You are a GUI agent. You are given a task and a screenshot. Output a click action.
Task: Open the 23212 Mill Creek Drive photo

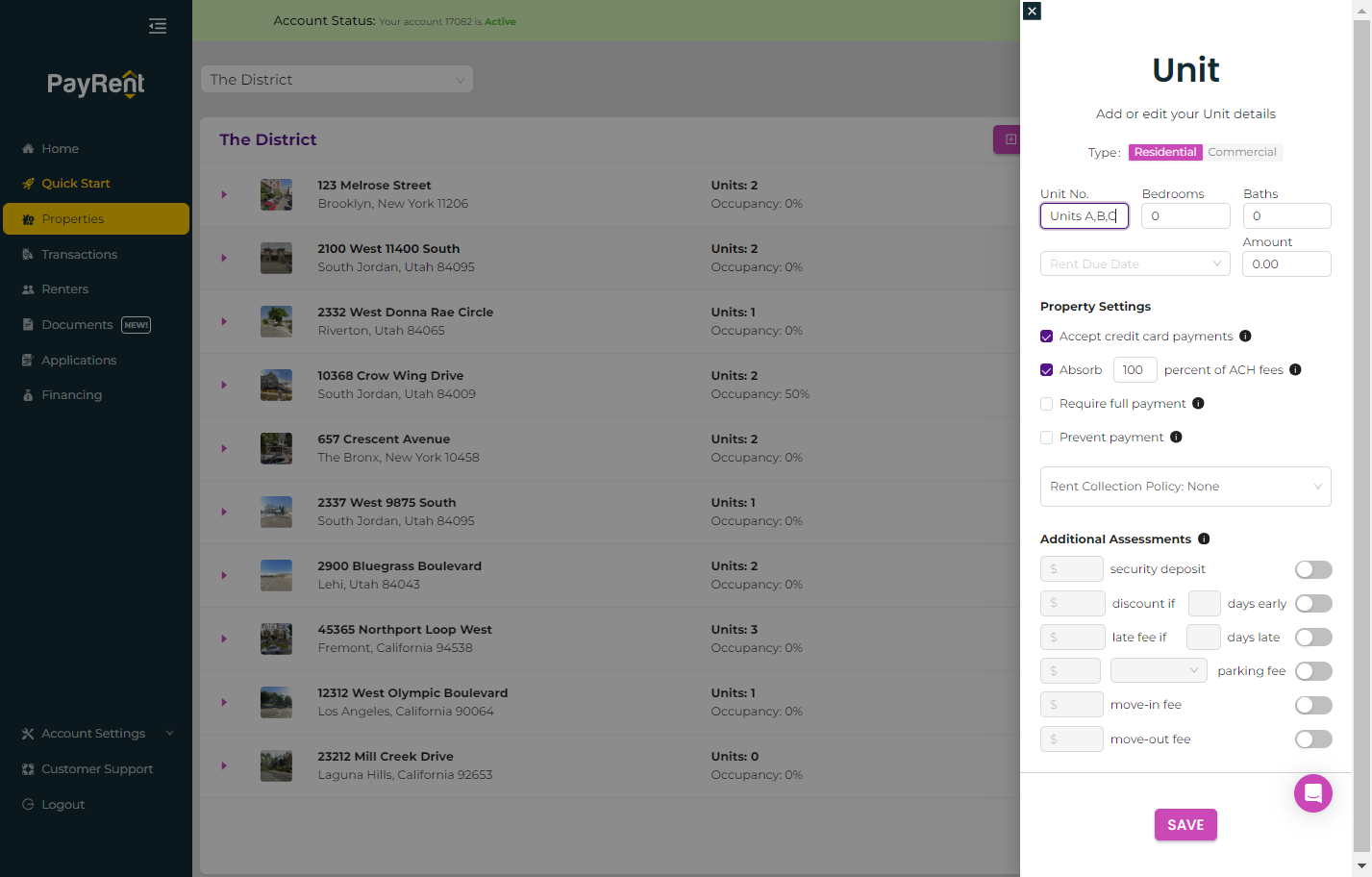coord(276,765)
